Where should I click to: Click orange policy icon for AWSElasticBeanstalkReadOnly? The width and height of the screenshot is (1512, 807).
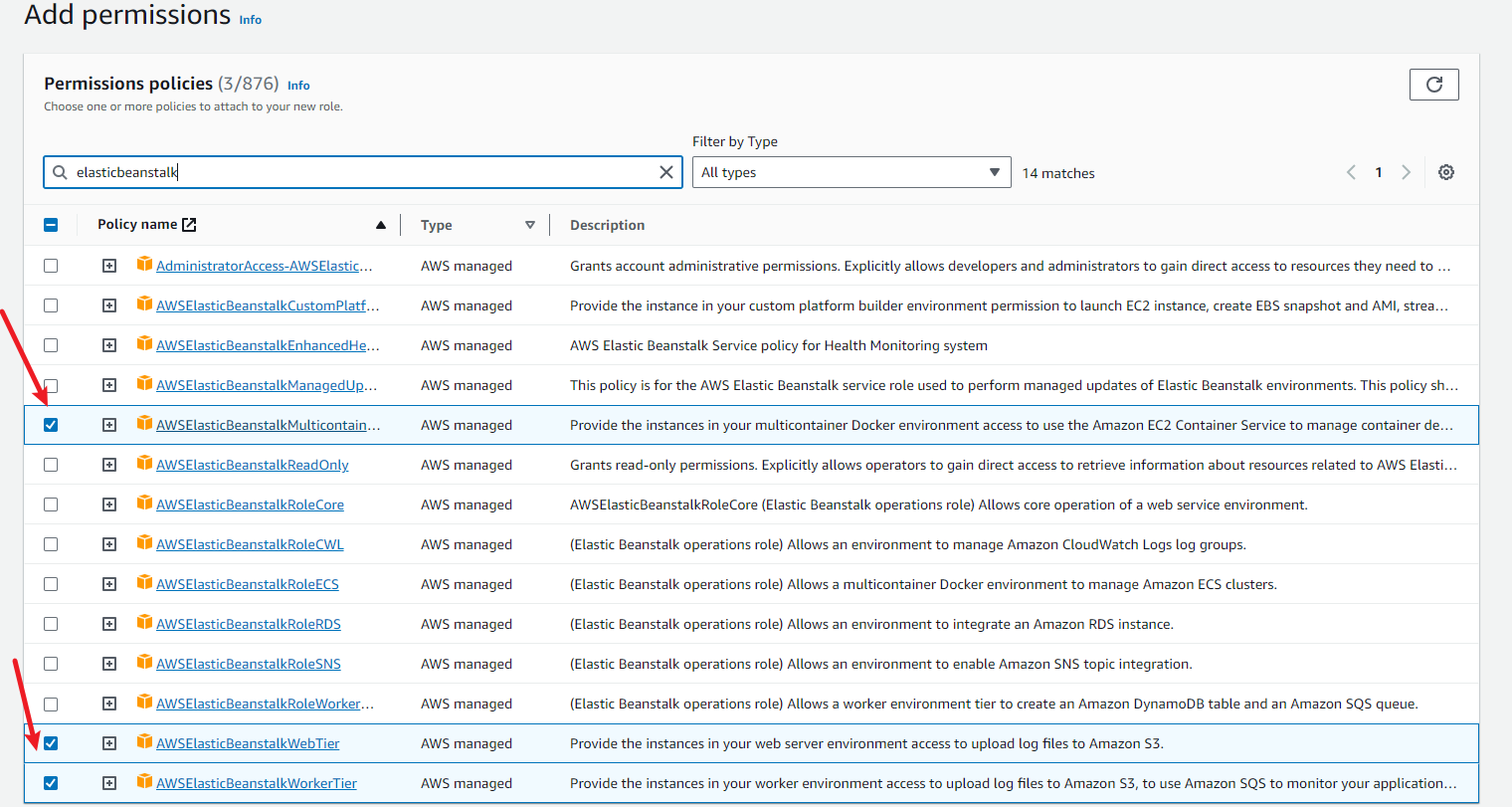(144, 463)
